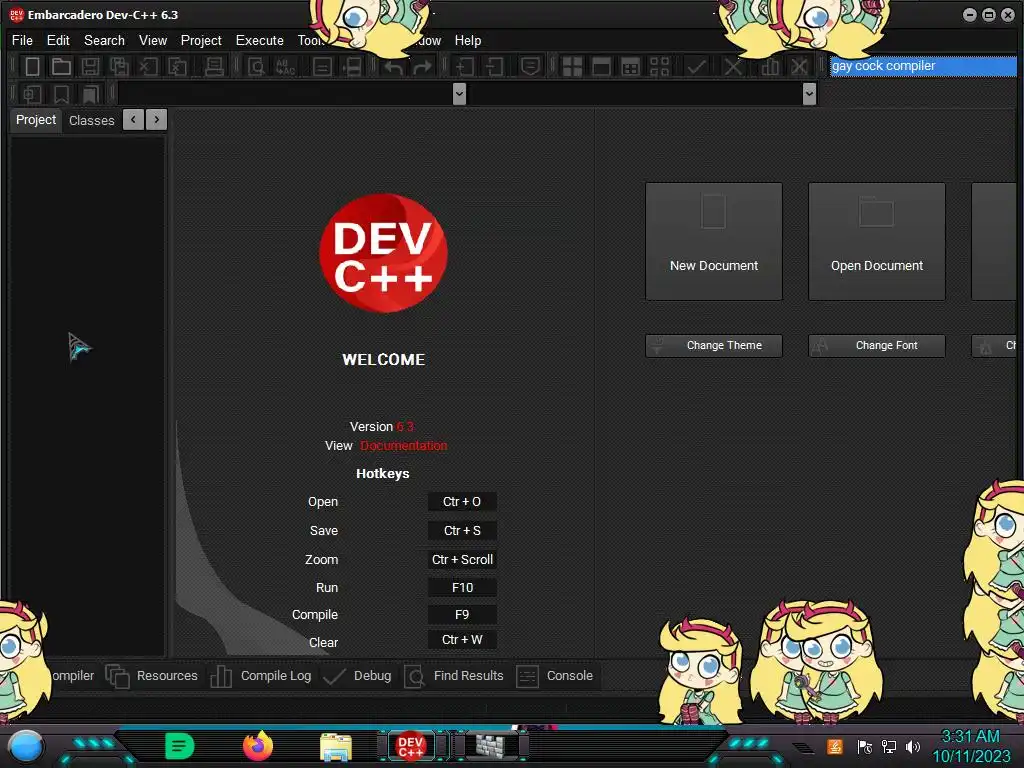Screen dimensions: 1024x768
Task: Click the Windows Start orb
Action: pyautogui.click(x=26, y=746)
